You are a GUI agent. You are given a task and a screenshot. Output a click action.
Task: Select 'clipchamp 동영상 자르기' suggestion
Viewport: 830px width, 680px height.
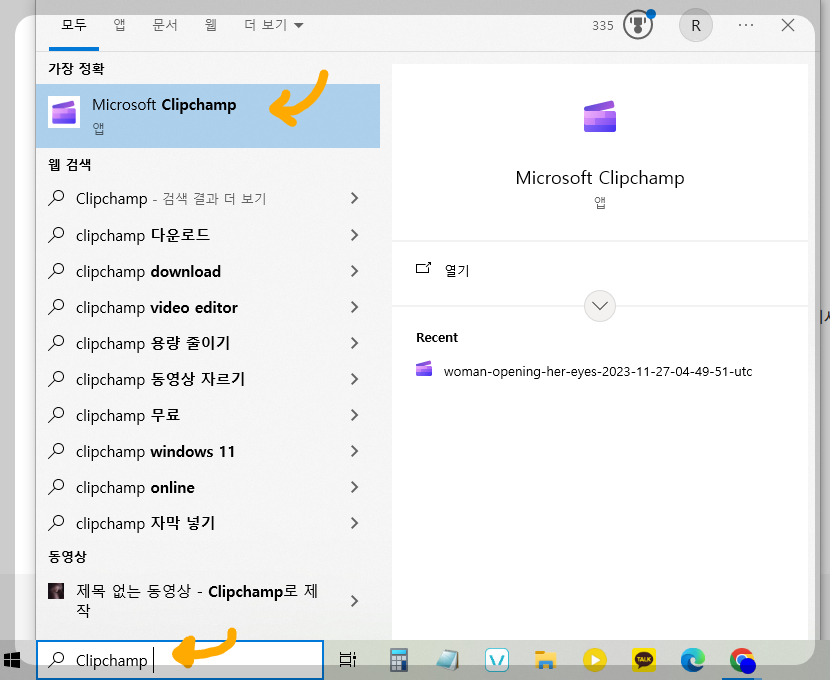(208, 379)
